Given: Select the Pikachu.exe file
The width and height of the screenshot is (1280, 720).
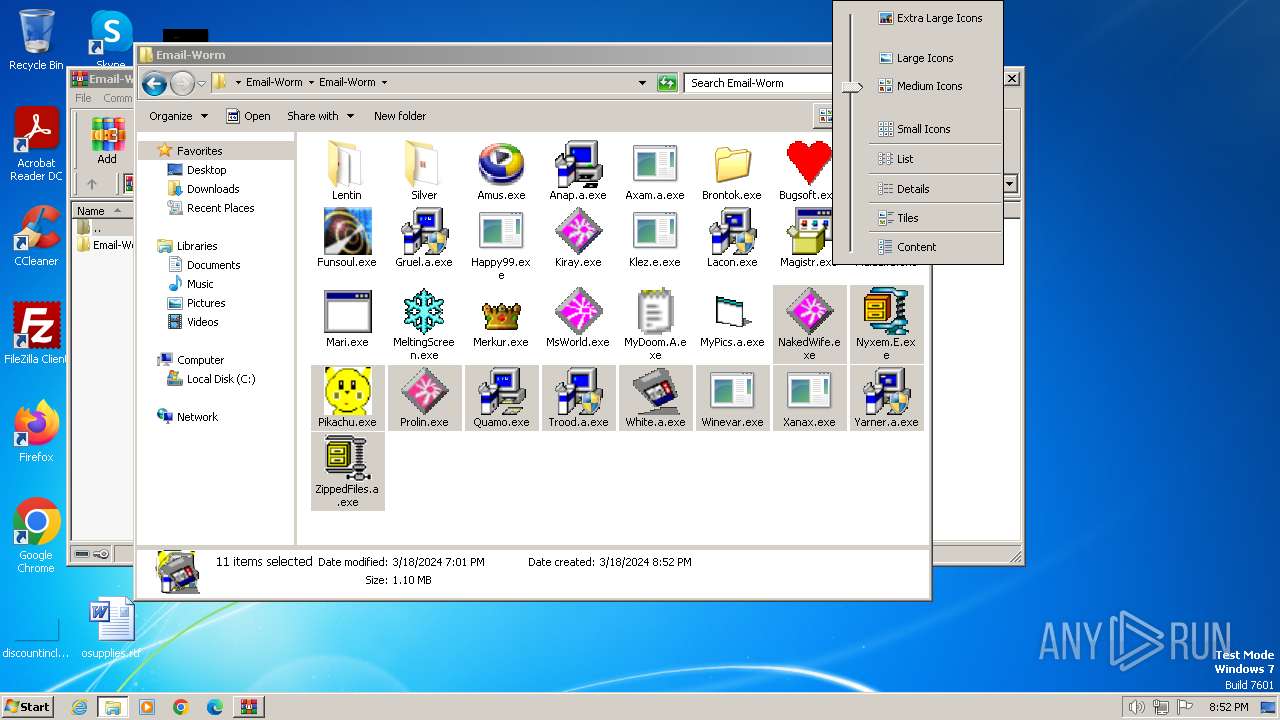Looking at the screenshot, I should click(347, 398).
